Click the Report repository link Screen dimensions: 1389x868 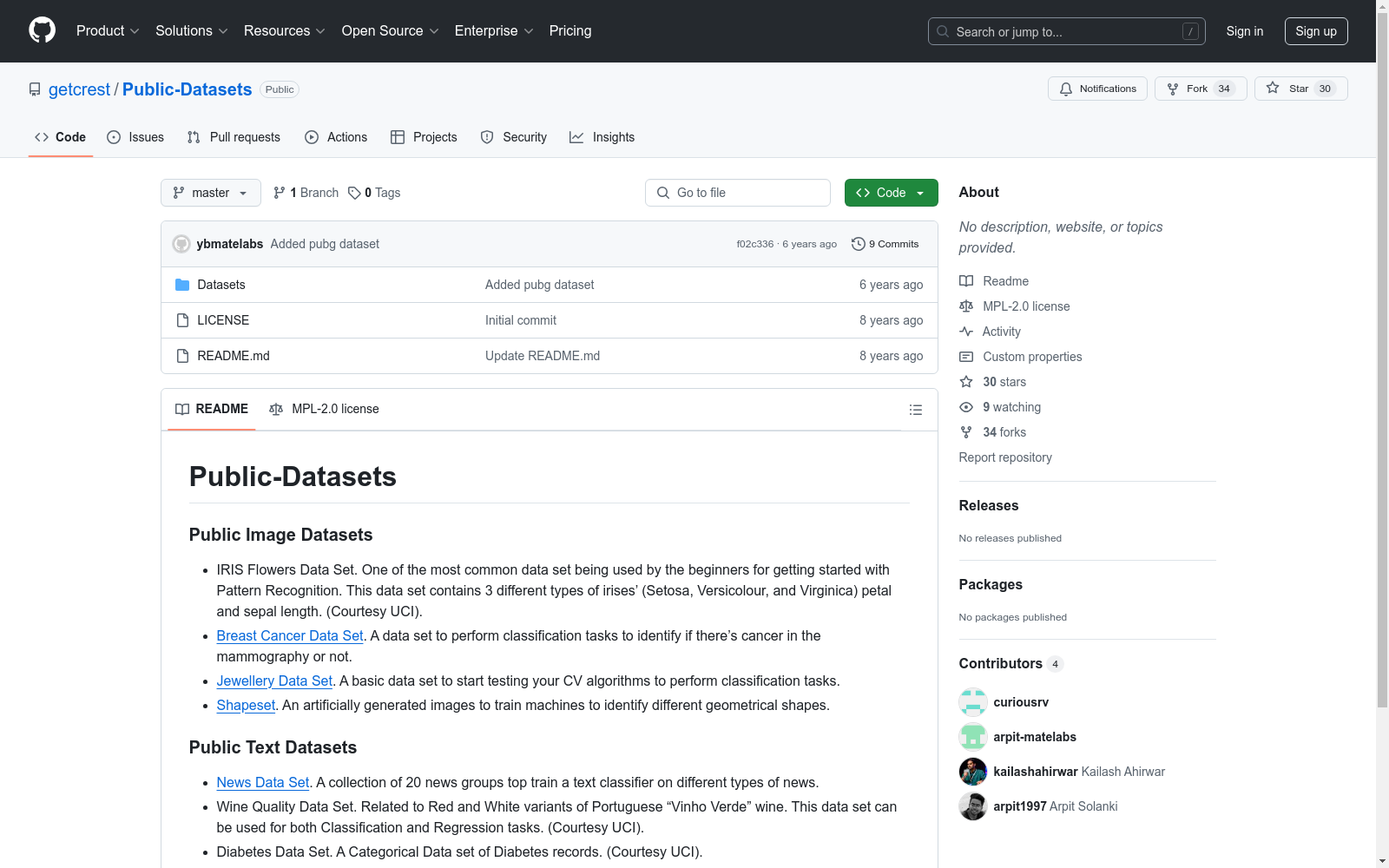tap(1005, 457)
